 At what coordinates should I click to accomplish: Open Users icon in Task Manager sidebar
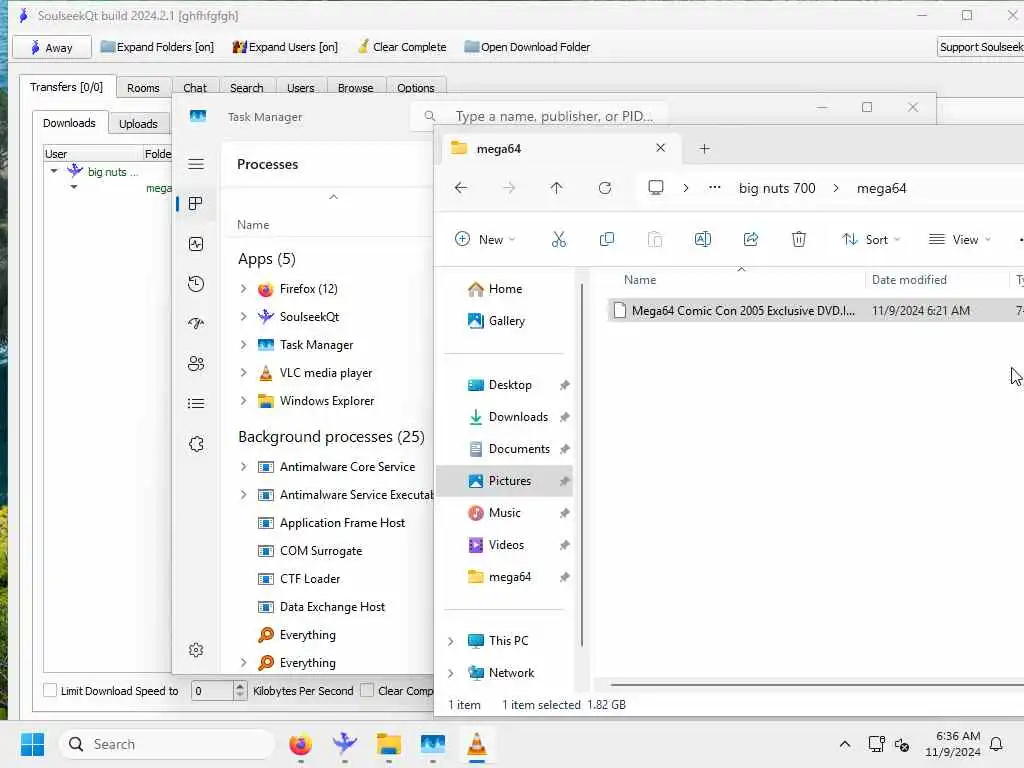point(196,364)
